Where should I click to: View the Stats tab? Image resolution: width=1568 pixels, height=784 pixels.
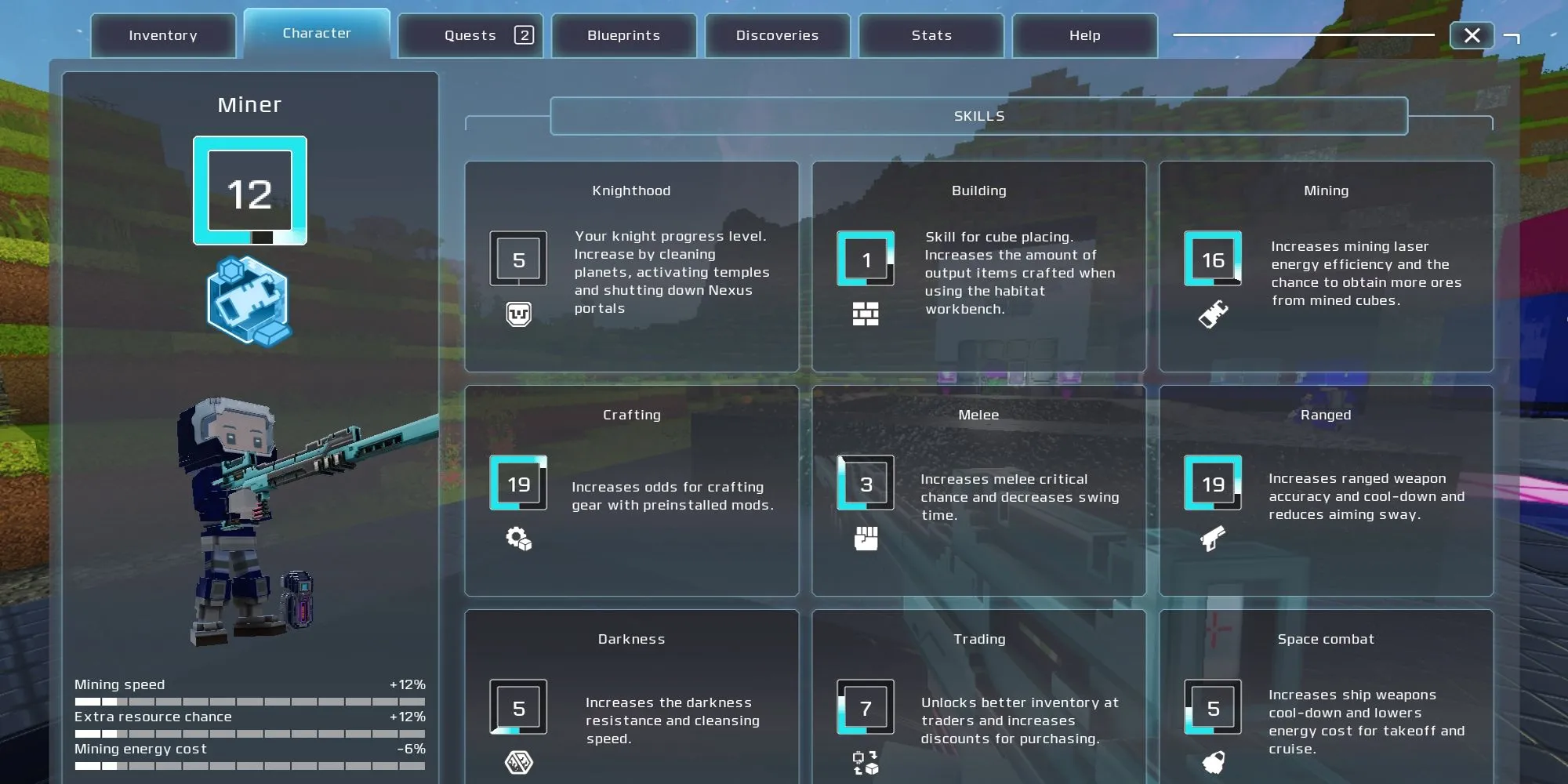point(931,36)
